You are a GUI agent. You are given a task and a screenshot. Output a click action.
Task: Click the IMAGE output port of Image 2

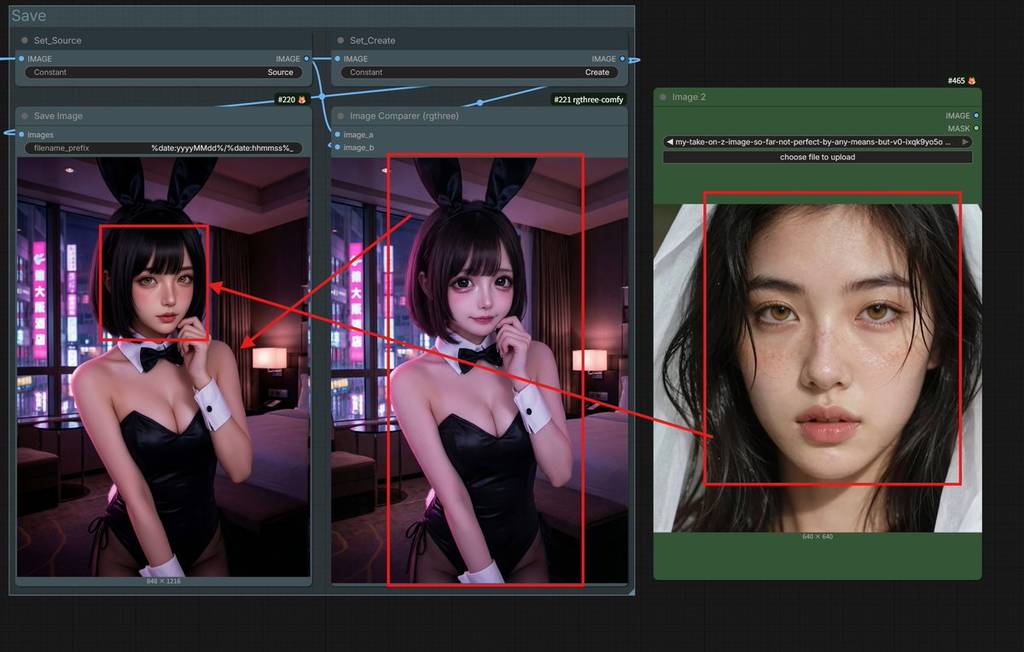(x=976, y=116)
